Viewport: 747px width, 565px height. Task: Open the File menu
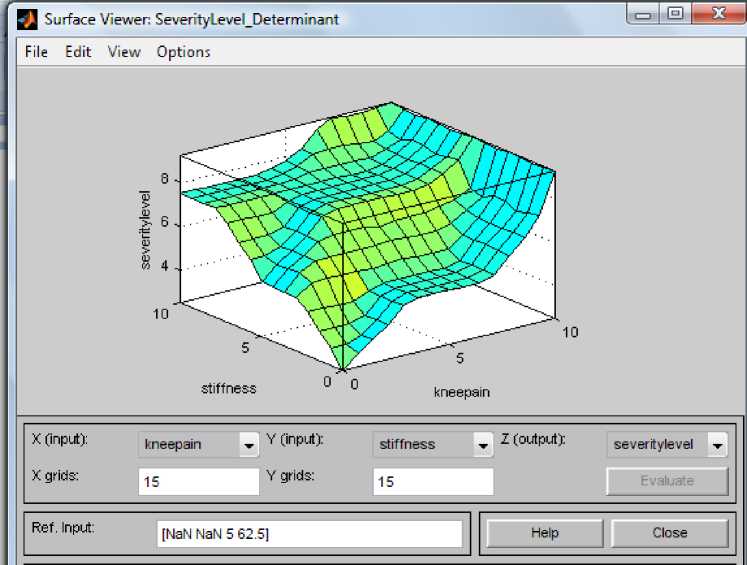[36, 51]
